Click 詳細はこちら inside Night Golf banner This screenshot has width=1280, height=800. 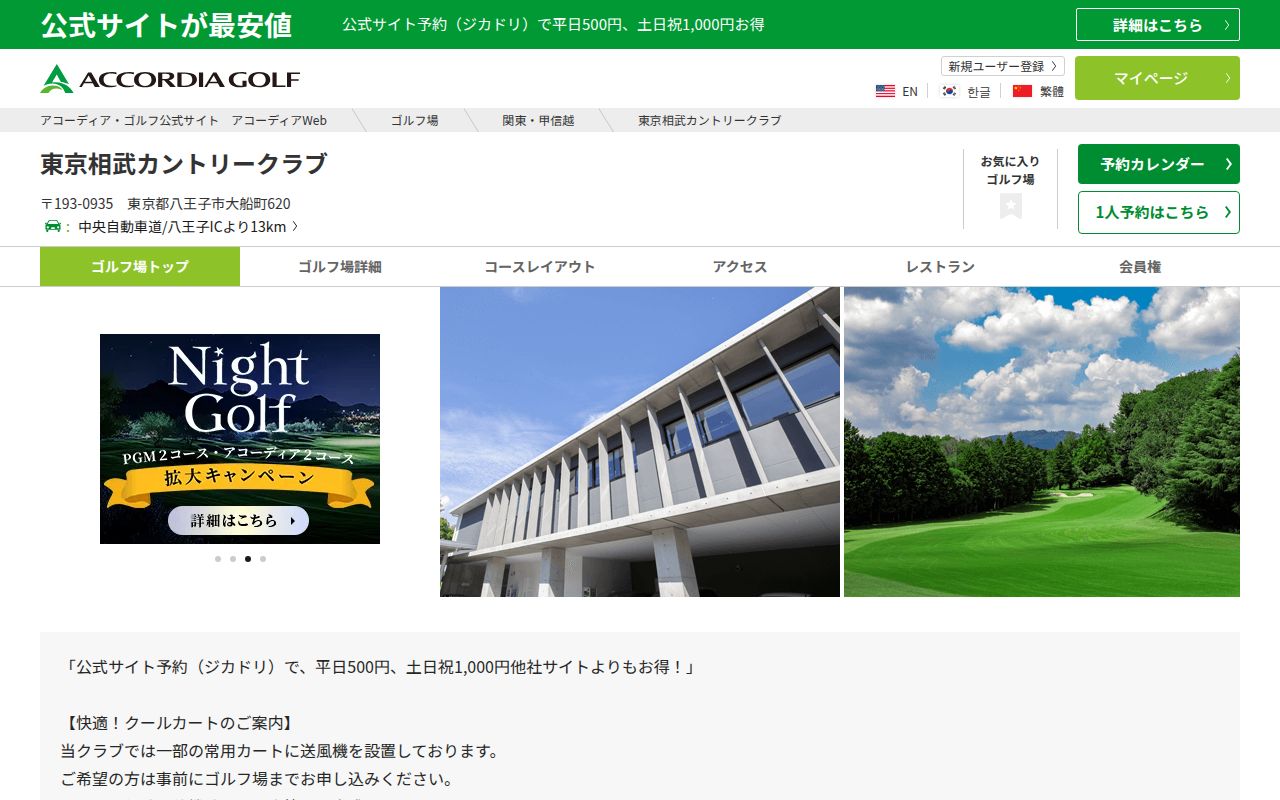coord(238,521)
